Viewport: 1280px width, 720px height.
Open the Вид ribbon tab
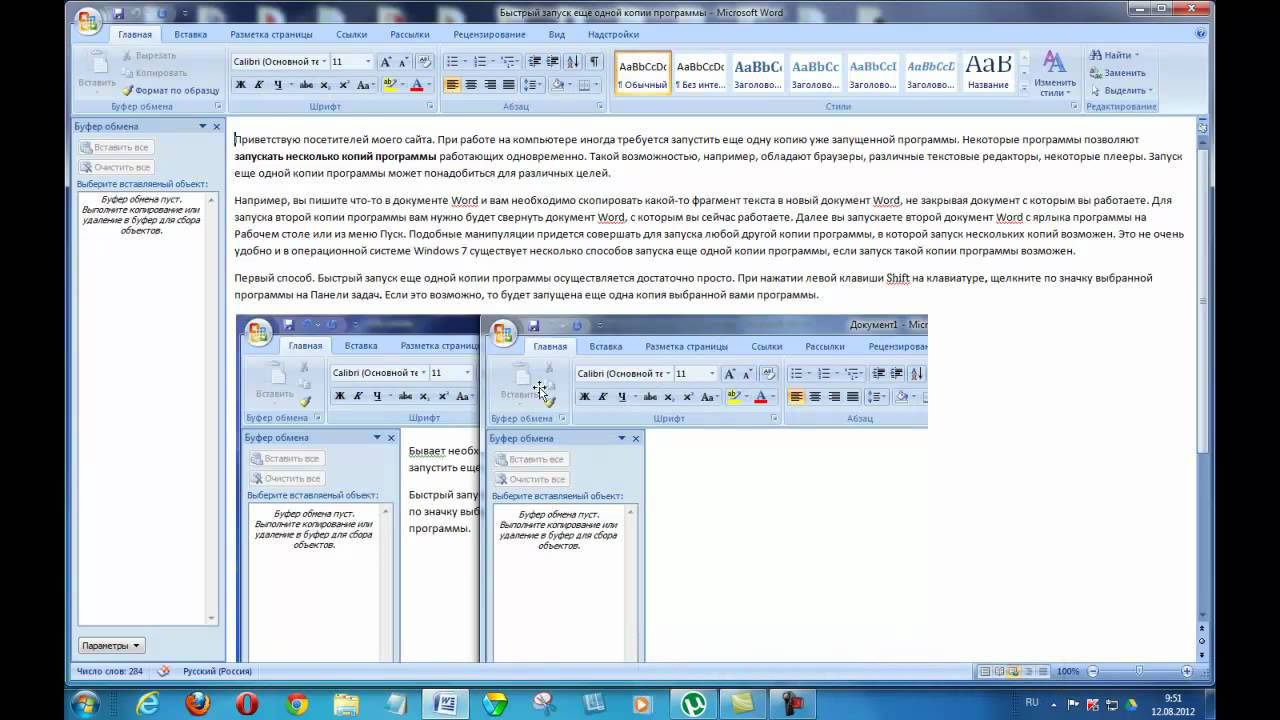coord(557,34)
